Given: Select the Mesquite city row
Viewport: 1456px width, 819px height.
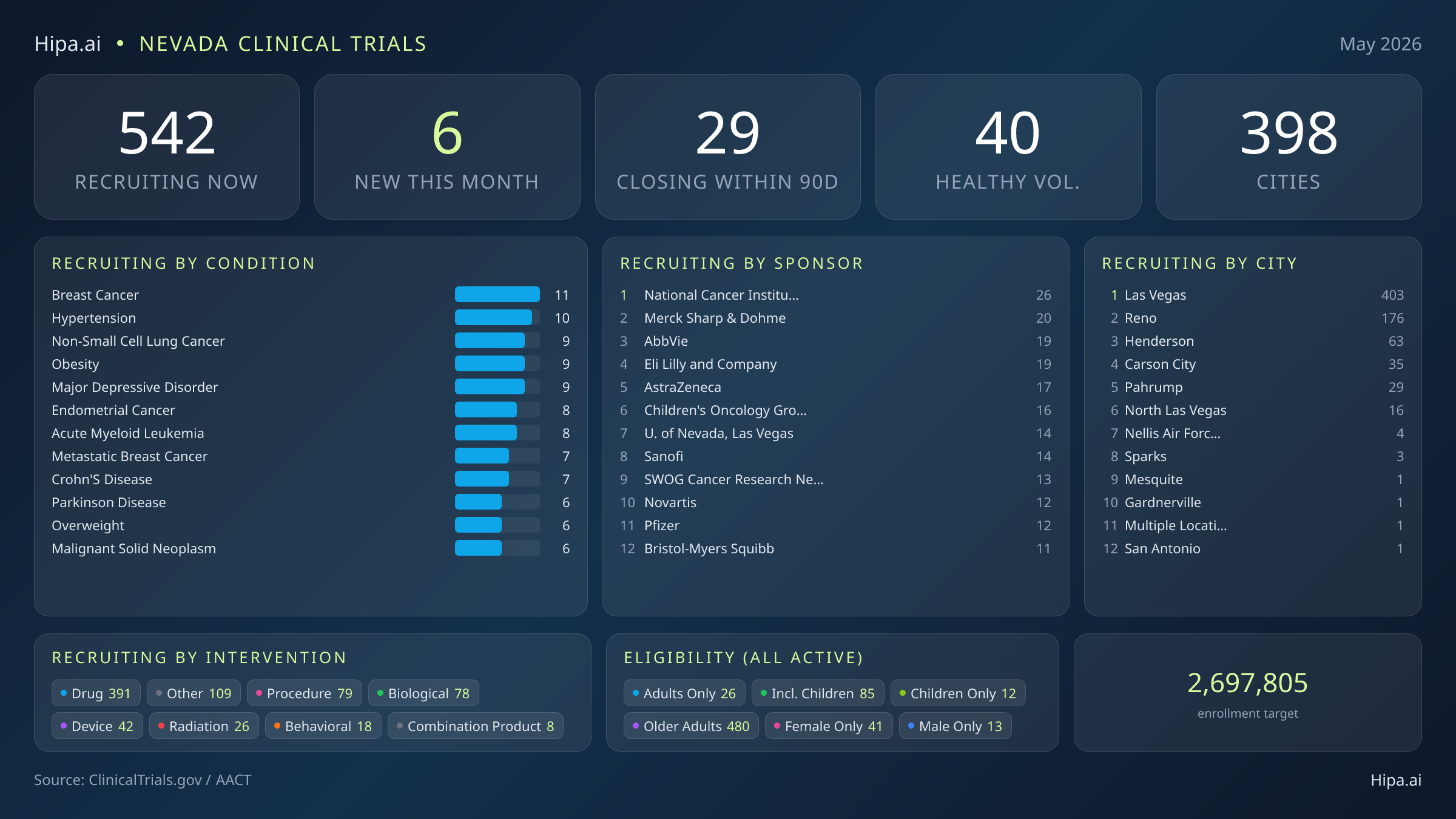Looking at the screenshot, I should (1253, 479).
